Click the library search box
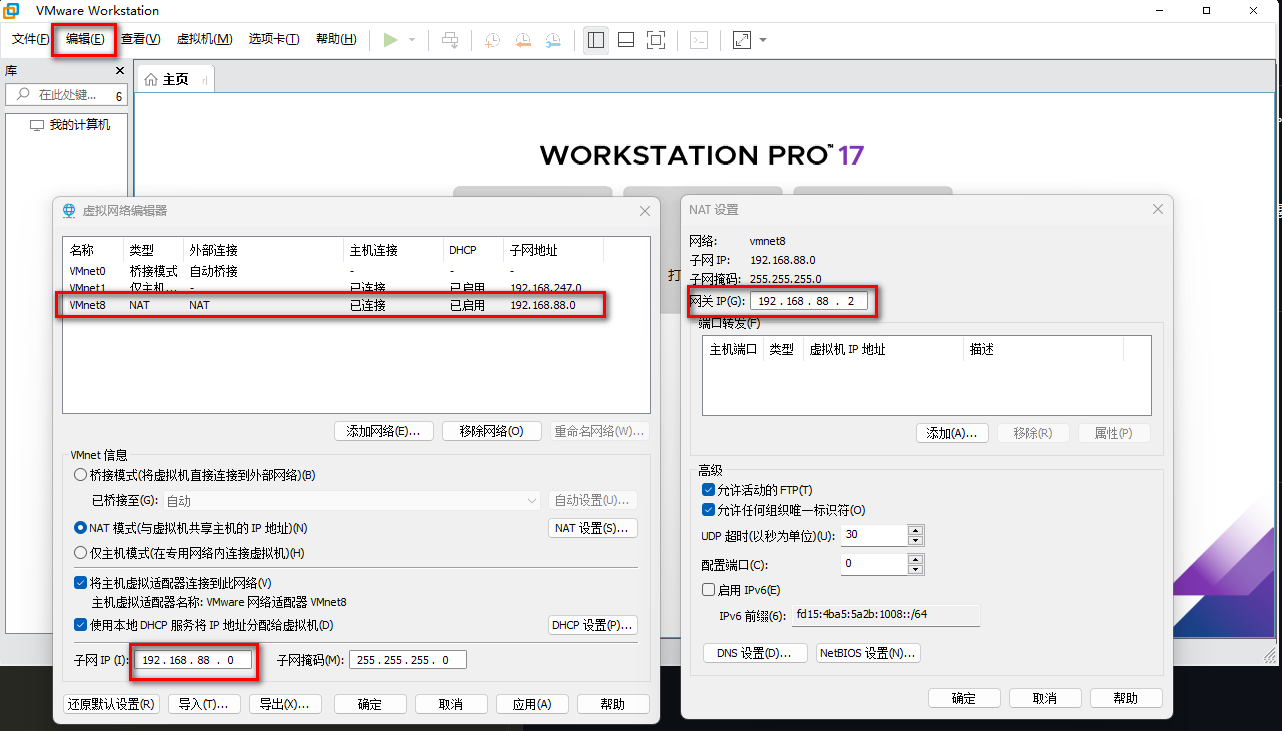1282x731 pixels. tap(68, 95)
